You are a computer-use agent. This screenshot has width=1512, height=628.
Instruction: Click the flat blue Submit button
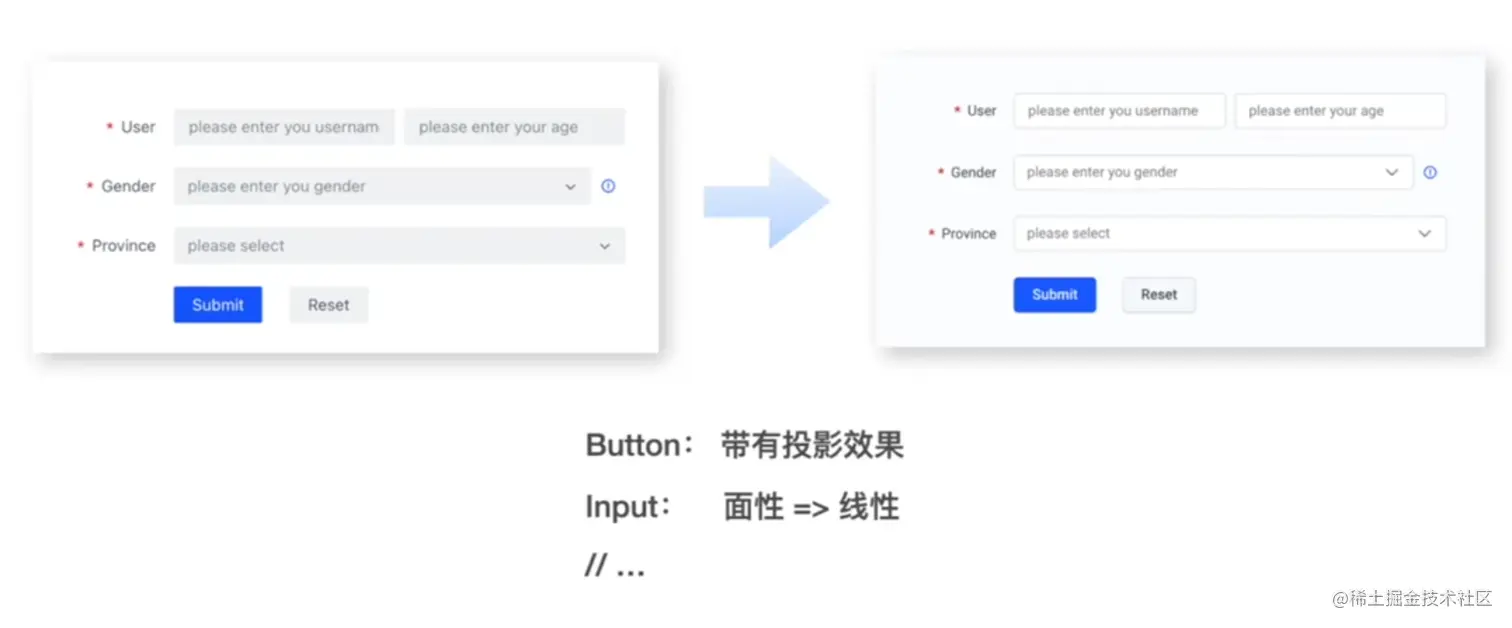[218, 305]
